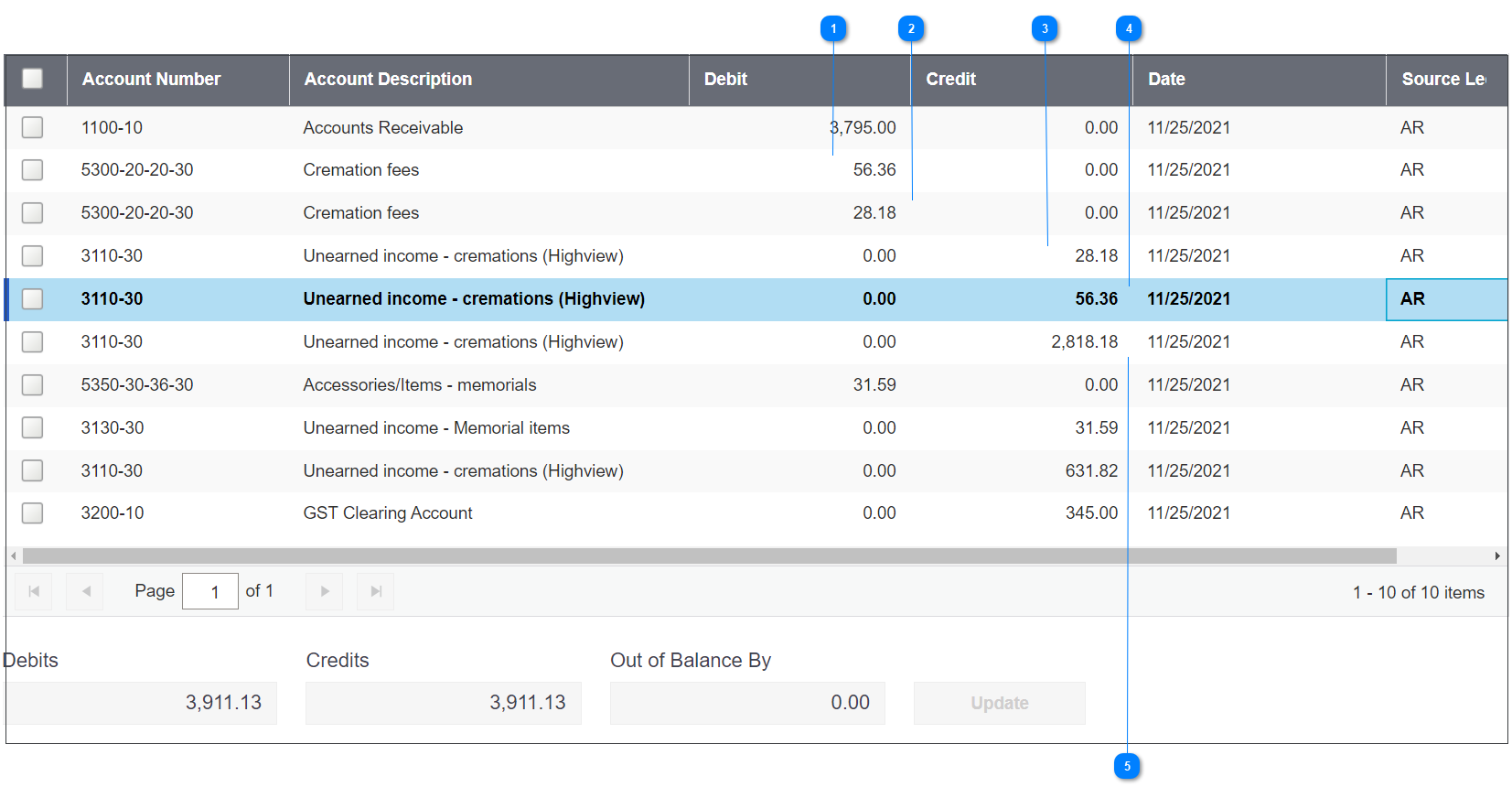1512x798 pixels.
Task: Click the Out of Balance By field
Action: (747, 703)
